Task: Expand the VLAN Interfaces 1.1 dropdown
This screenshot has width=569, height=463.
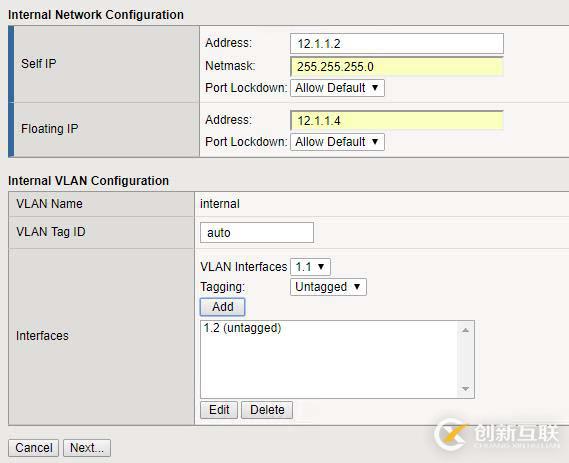Action: pos(310,267)
